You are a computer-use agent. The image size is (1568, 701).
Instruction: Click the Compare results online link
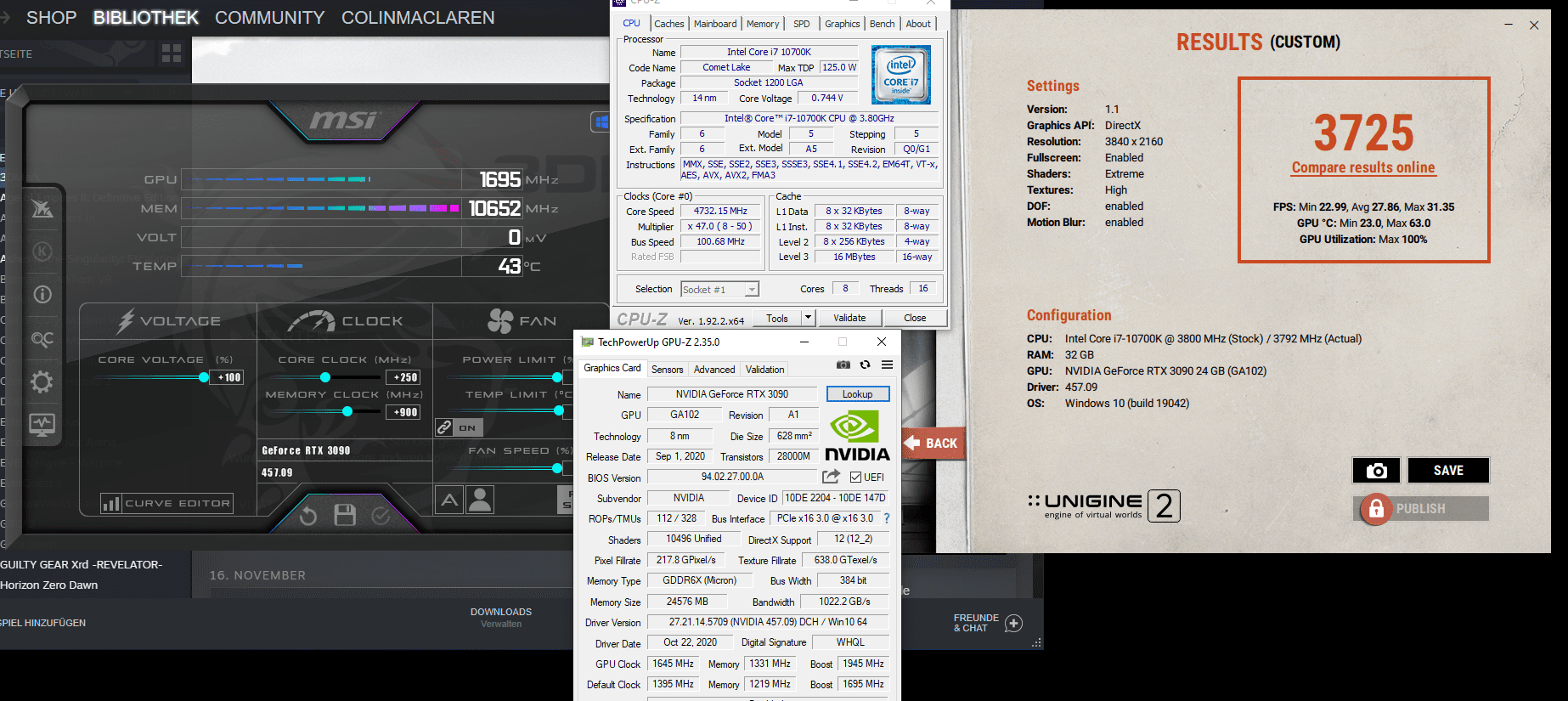pos(1363,167)
